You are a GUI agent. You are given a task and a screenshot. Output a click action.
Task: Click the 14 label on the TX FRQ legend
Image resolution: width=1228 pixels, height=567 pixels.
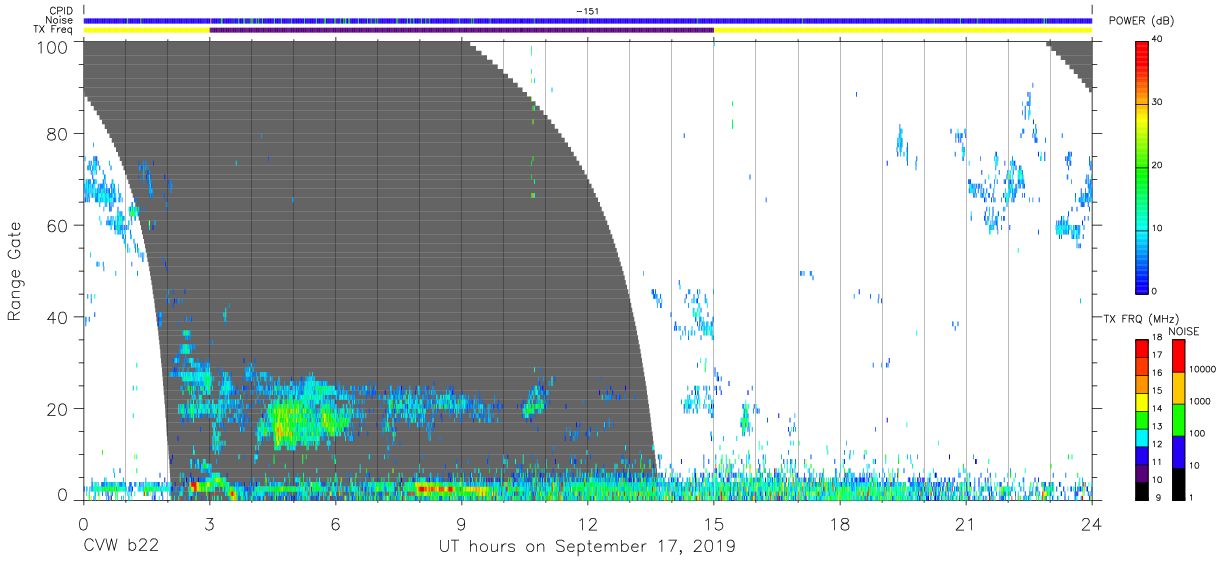pyautogui.click(x=1157, y=408)
